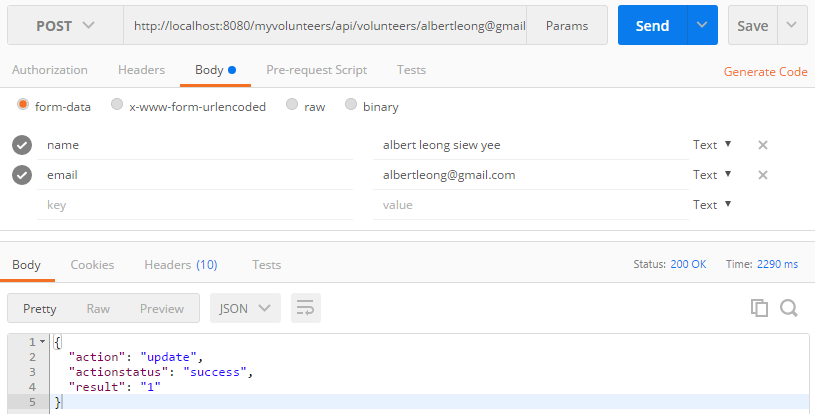The width and height of the screenshot is (815, 414).
Task: Edit value albert leong siew yee
Action: click(531, 145)
